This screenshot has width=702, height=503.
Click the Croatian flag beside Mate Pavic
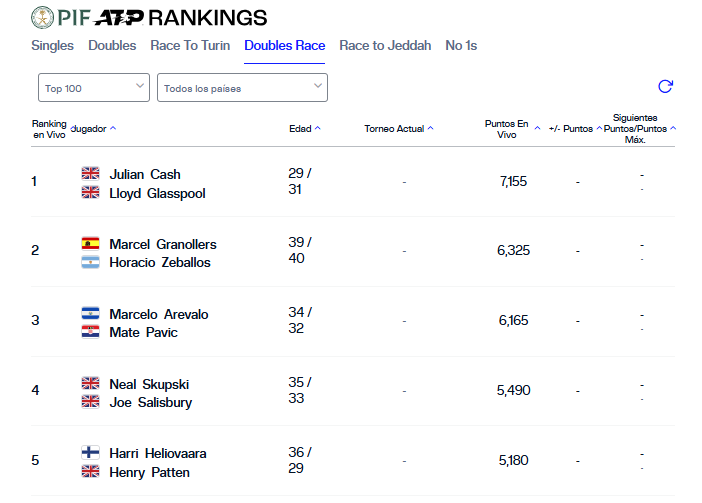pos(90,332)
